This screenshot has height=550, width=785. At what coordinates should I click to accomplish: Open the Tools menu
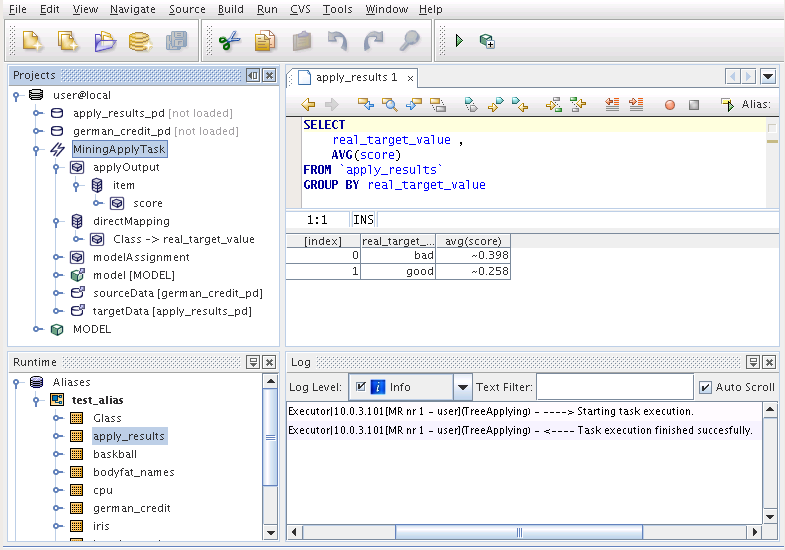(337, 10)
